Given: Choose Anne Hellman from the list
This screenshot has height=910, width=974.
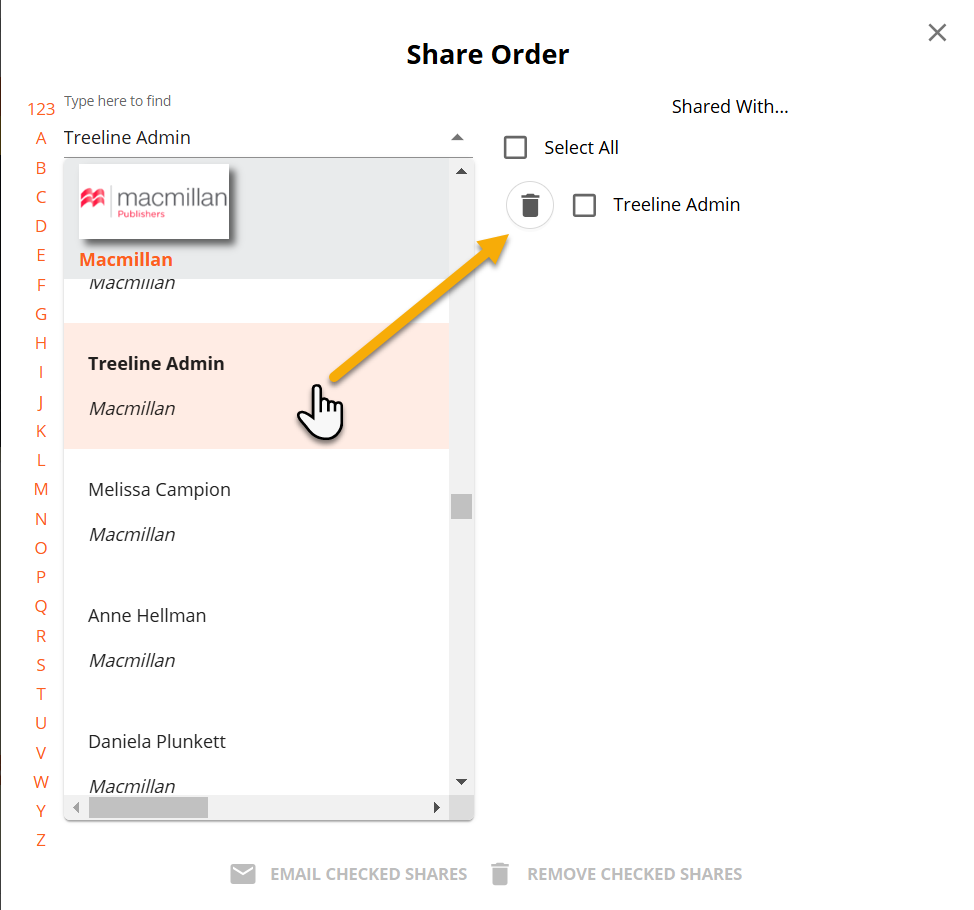Looking at the screenshot, I should [257, 638].
